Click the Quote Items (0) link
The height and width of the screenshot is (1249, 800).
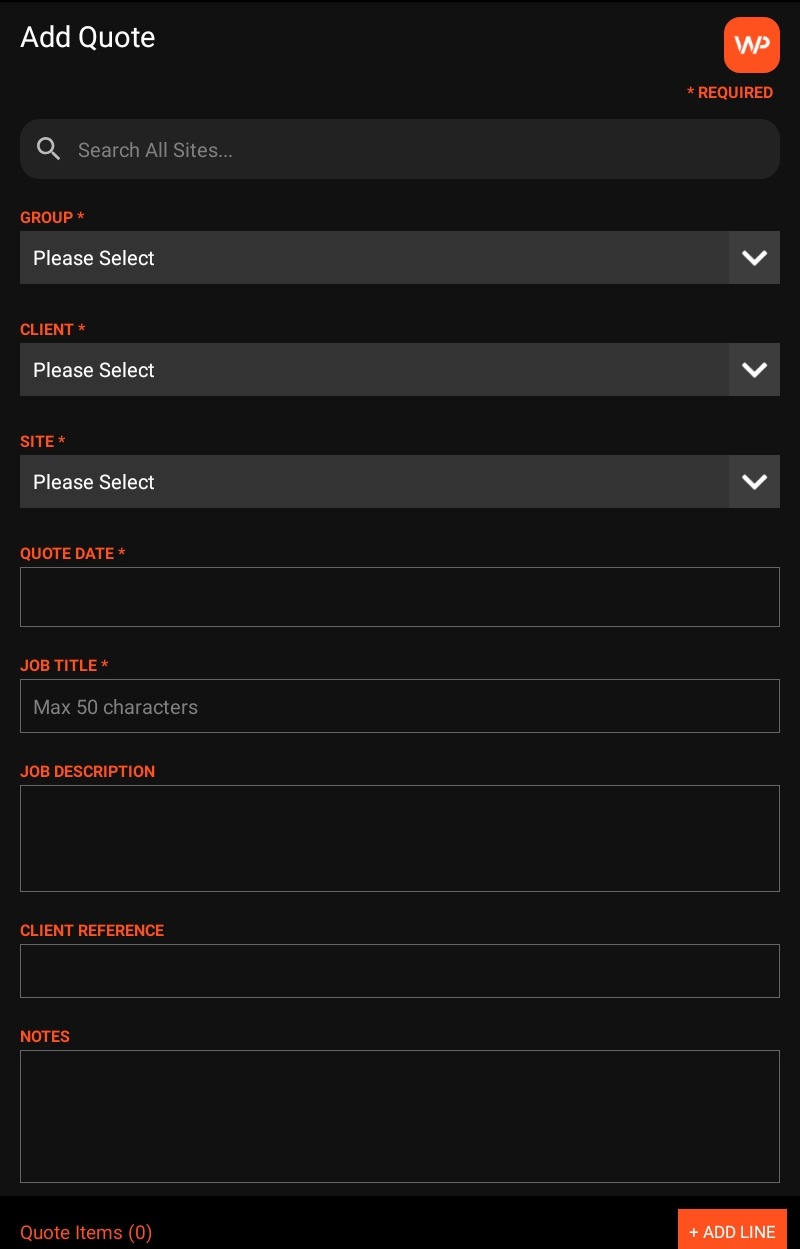tap(86, 1232)
